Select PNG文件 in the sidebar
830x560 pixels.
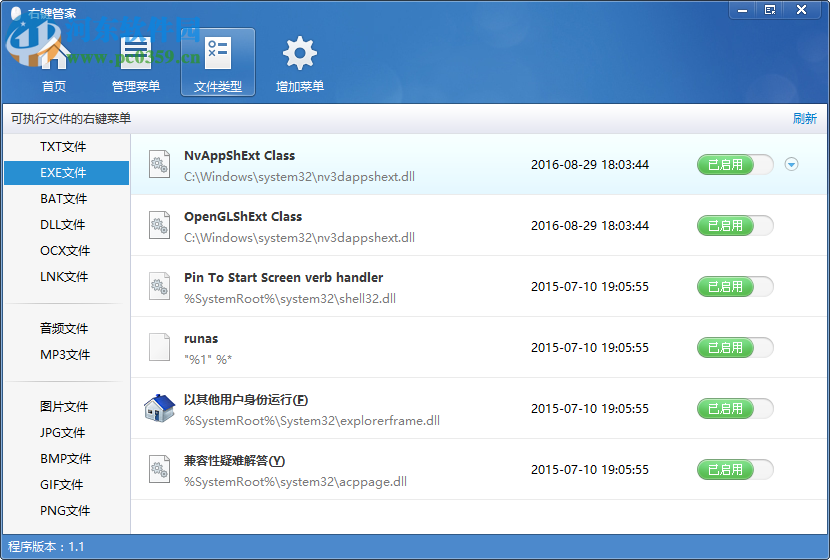66,510
